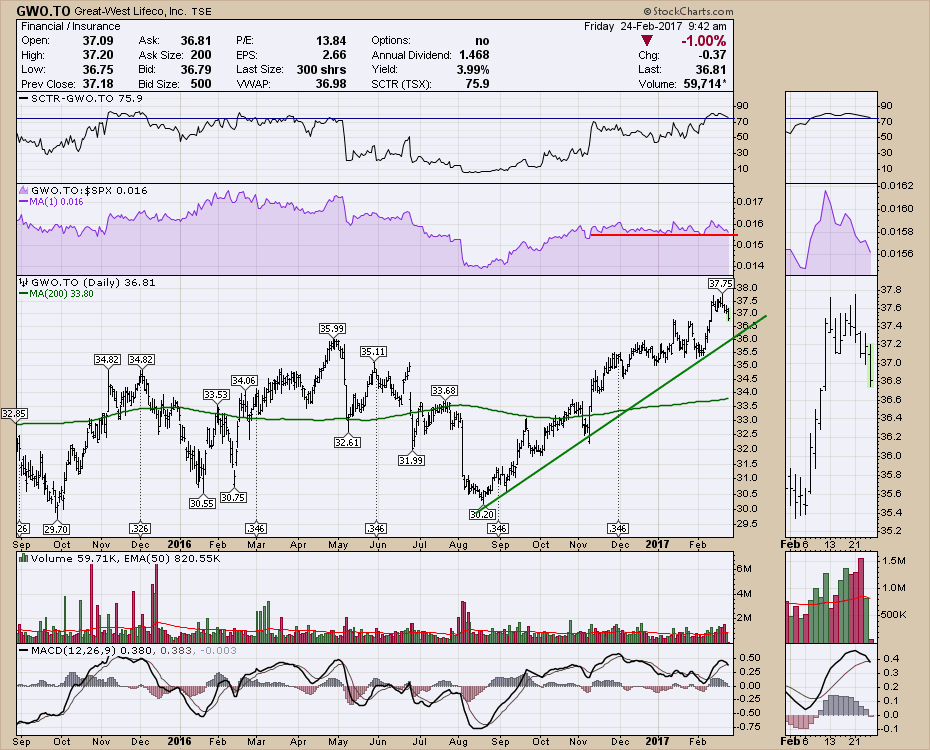Image resolution: width=930 pixels, height=750 pixels.
Task: Click the 30.75 trough price label
Action: [x=233, y=497]
